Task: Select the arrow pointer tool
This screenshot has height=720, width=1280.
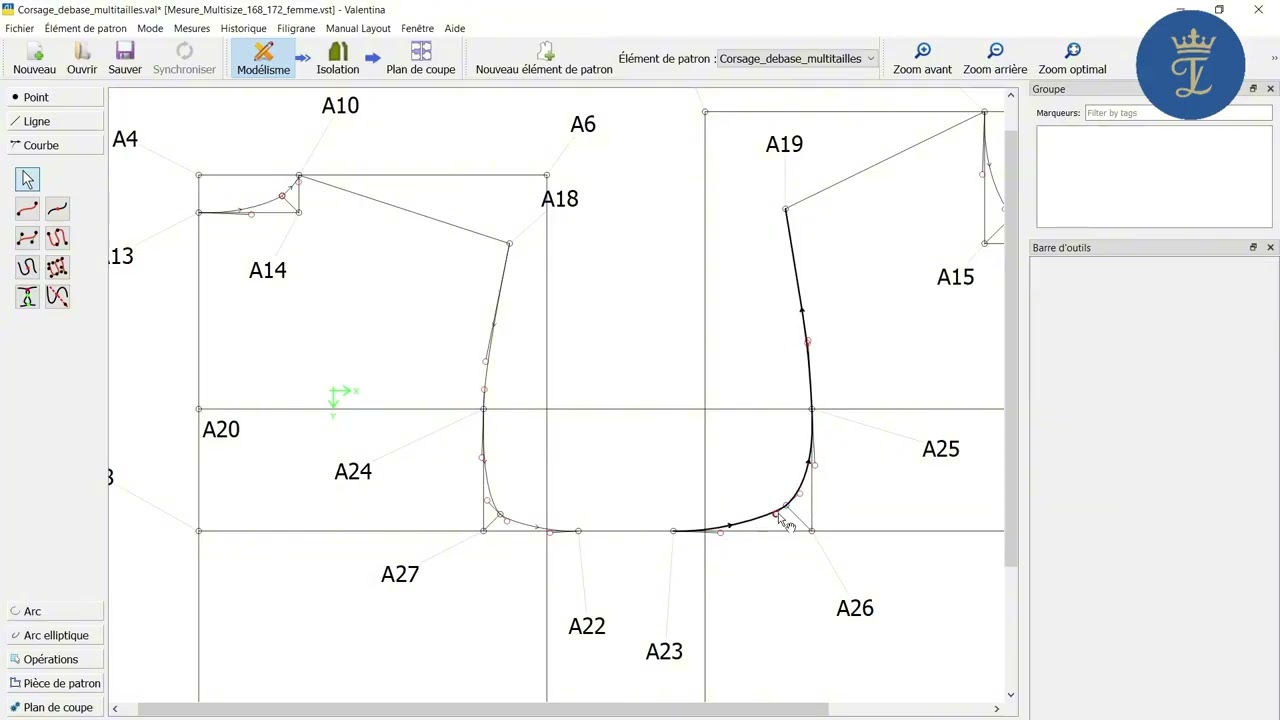Action: tap(27, 179)
